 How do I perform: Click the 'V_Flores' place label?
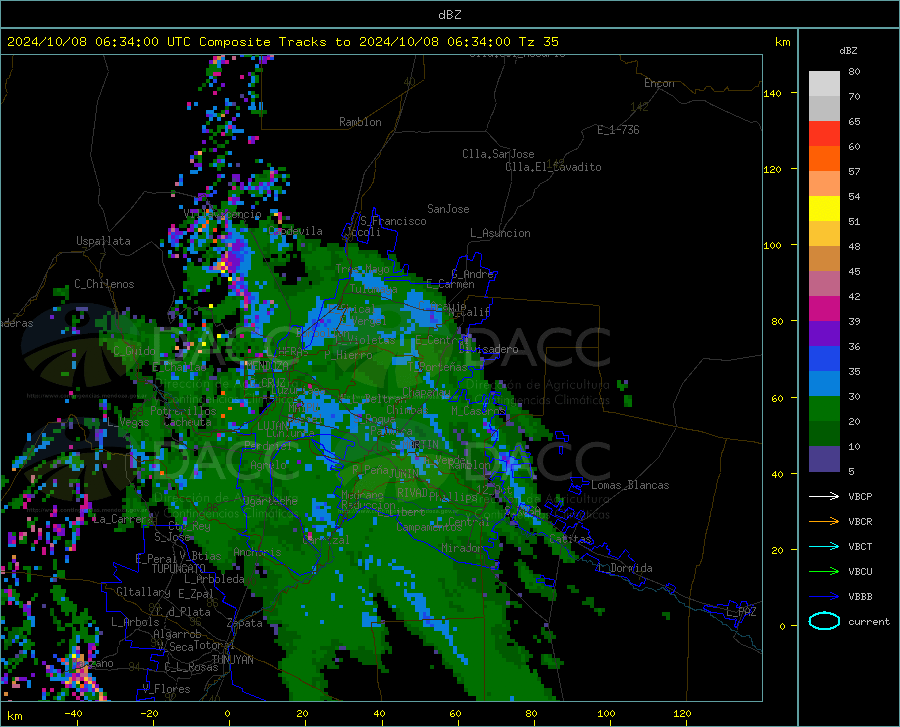[x=166, y=689]
